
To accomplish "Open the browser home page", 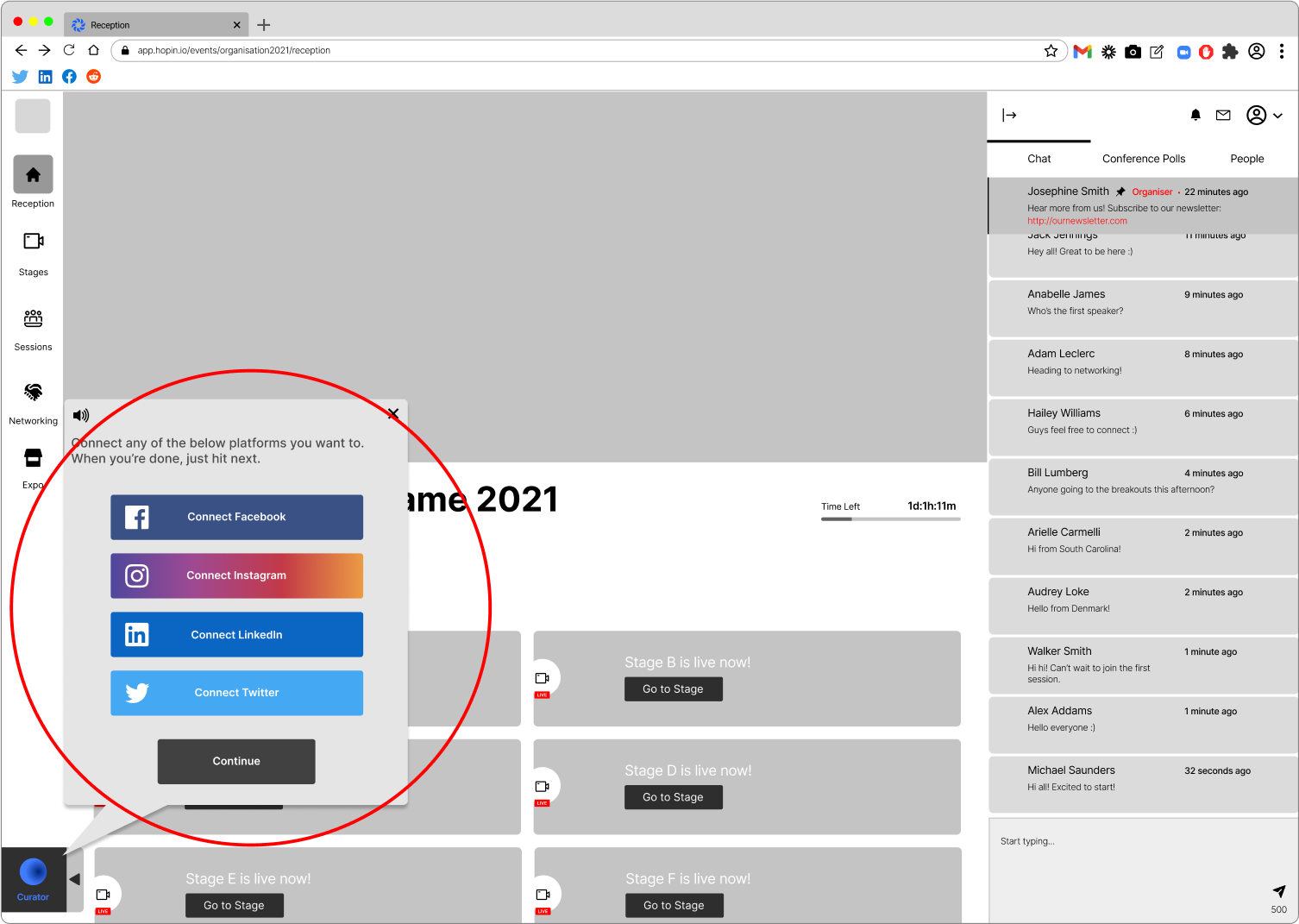I will click(93, 50).
